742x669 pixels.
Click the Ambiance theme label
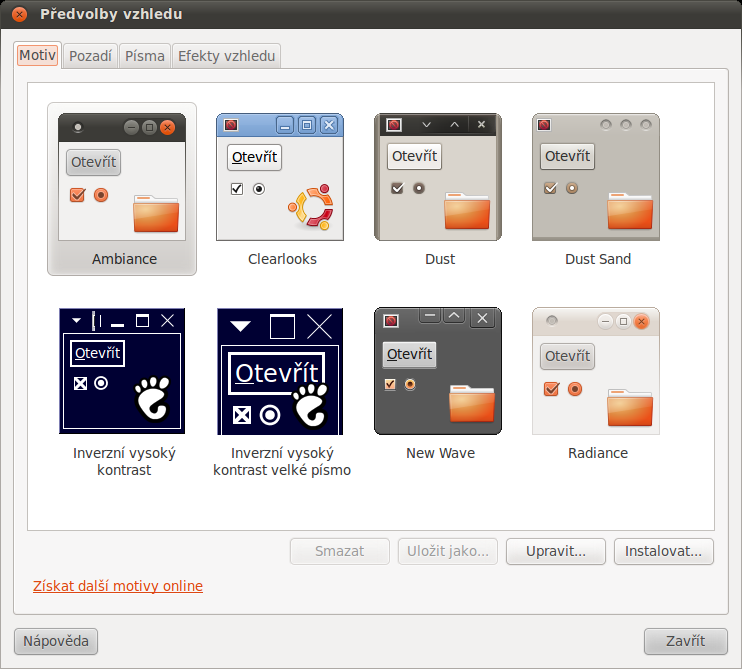point(124,259)
